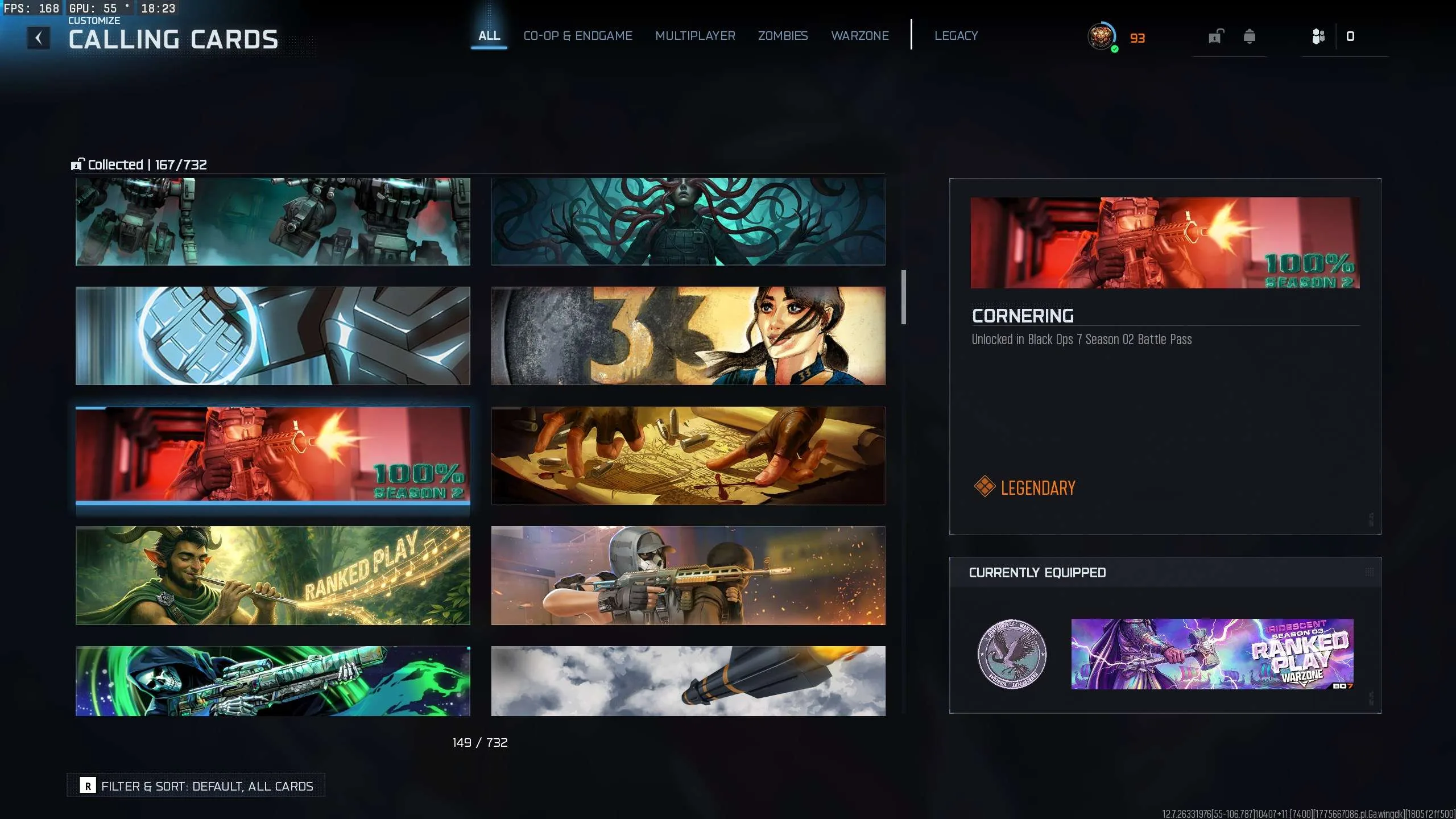This screenshot has width=1456, height=819.
Task: Click the Currently Equipped header
Action: tap(1037, 572)
